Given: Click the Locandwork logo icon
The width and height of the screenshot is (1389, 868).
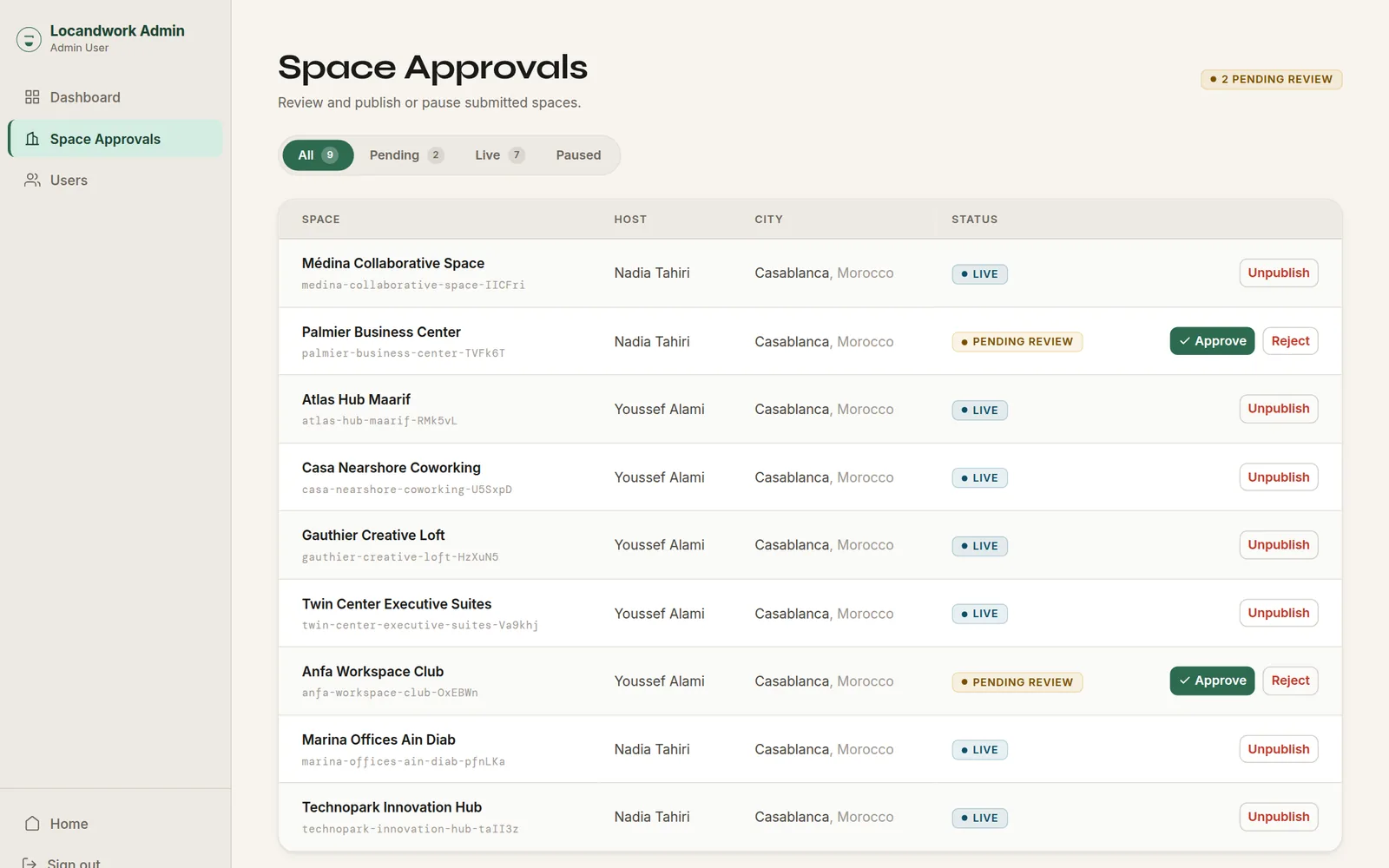Looking at the screenshot, I should coord(29,39).
